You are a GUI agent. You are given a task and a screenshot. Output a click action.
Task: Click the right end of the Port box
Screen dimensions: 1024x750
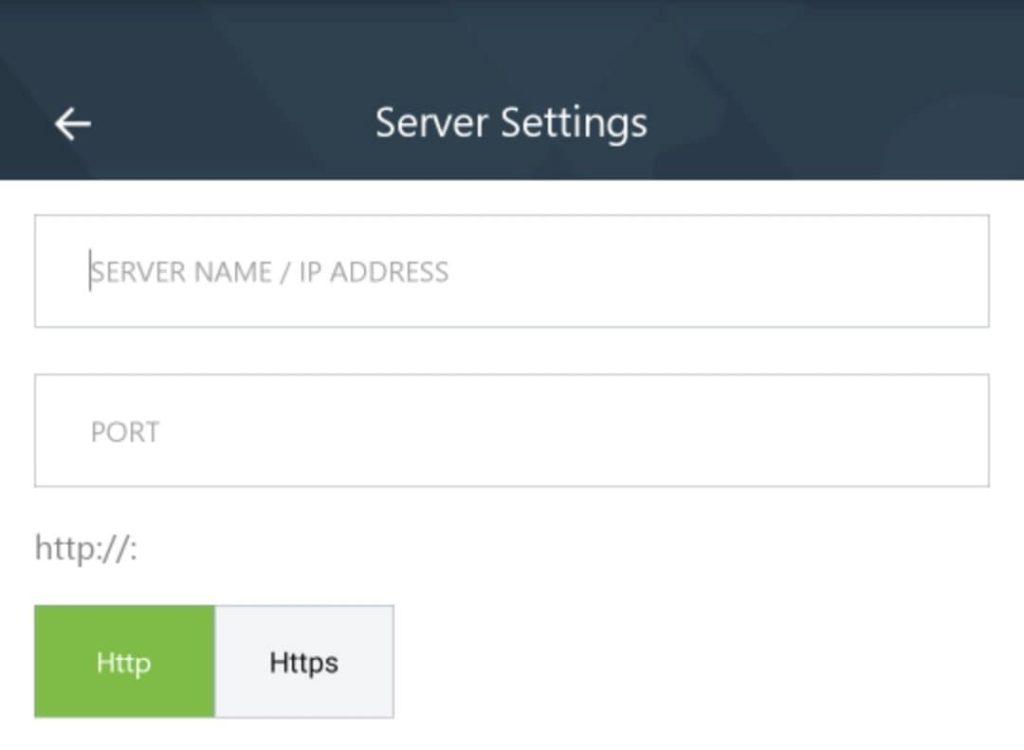[x=950, y=431]
